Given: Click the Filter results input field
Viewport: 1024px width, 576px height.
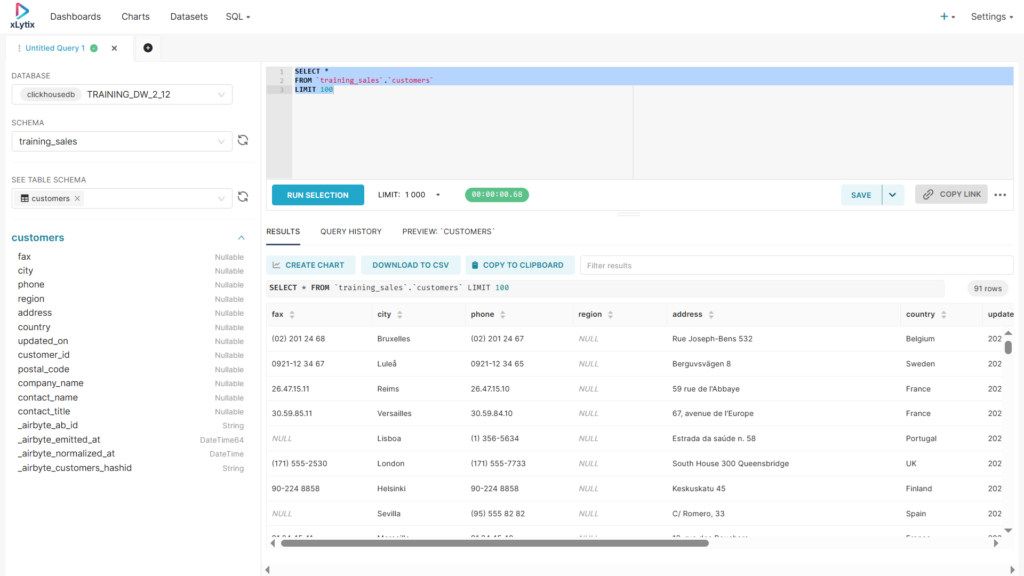Looking at the screenshot, I should (795, 265).
